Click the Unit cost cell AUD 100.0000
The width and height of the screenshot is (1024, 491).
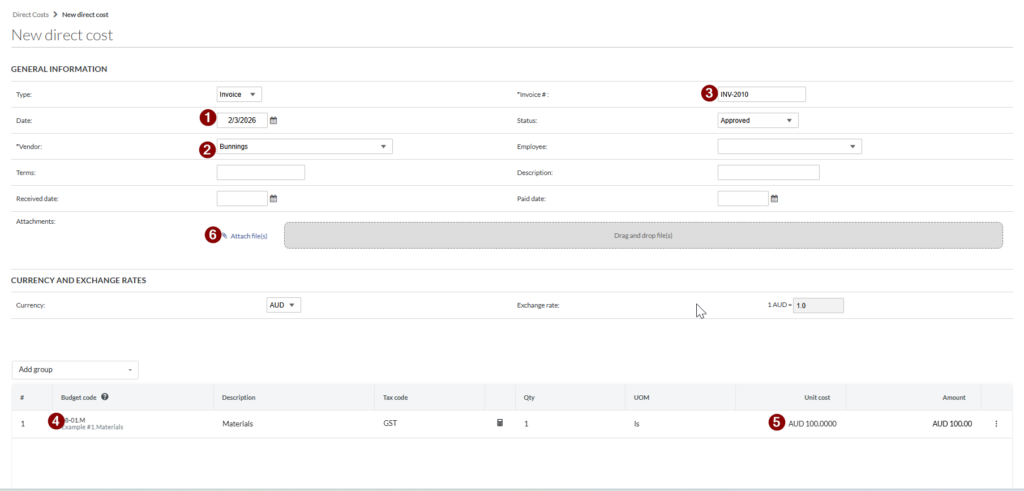(x=811, y=424)
